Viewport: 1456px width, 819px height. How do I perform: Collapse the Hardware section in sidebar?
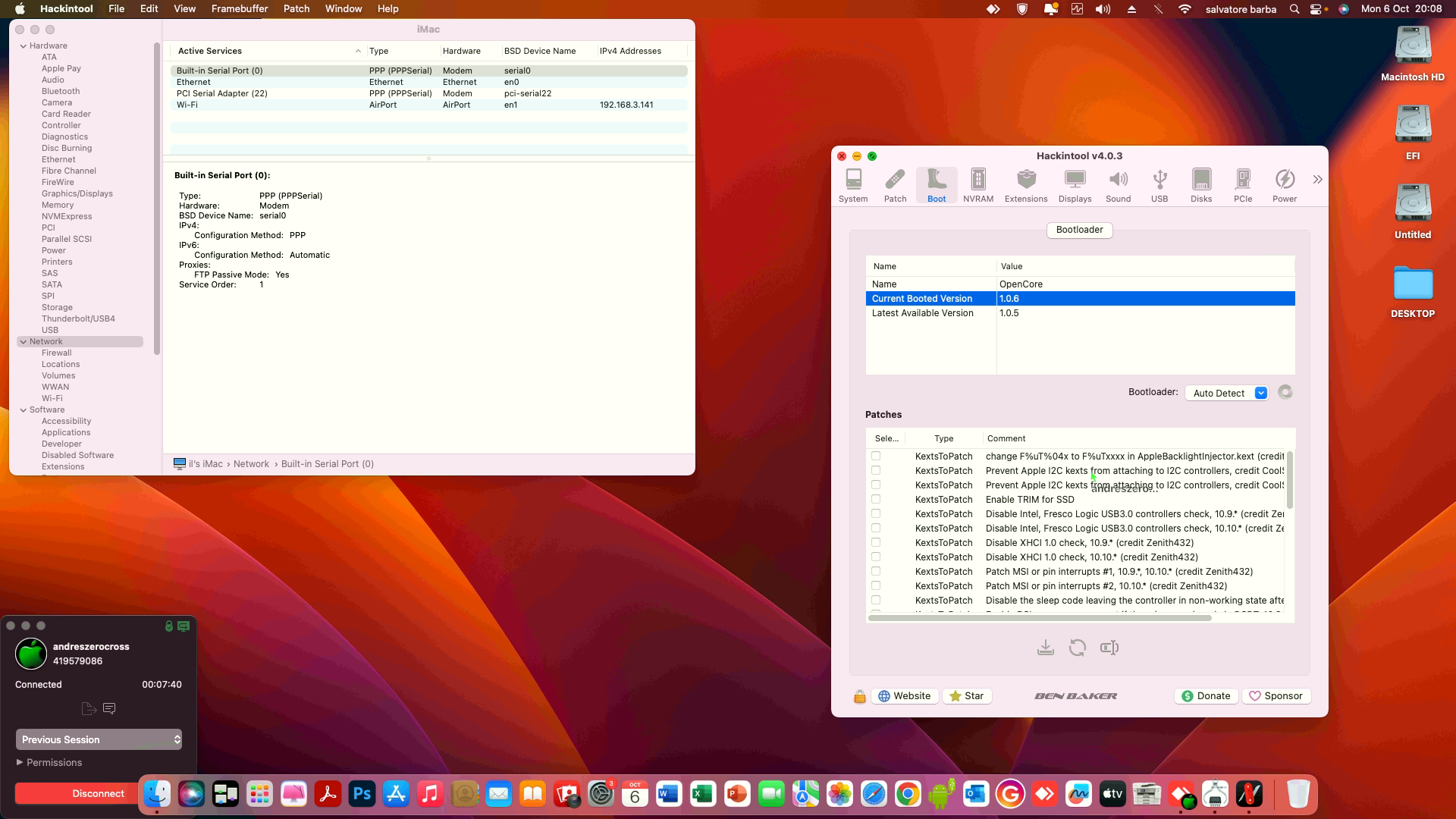click(24, 45)
